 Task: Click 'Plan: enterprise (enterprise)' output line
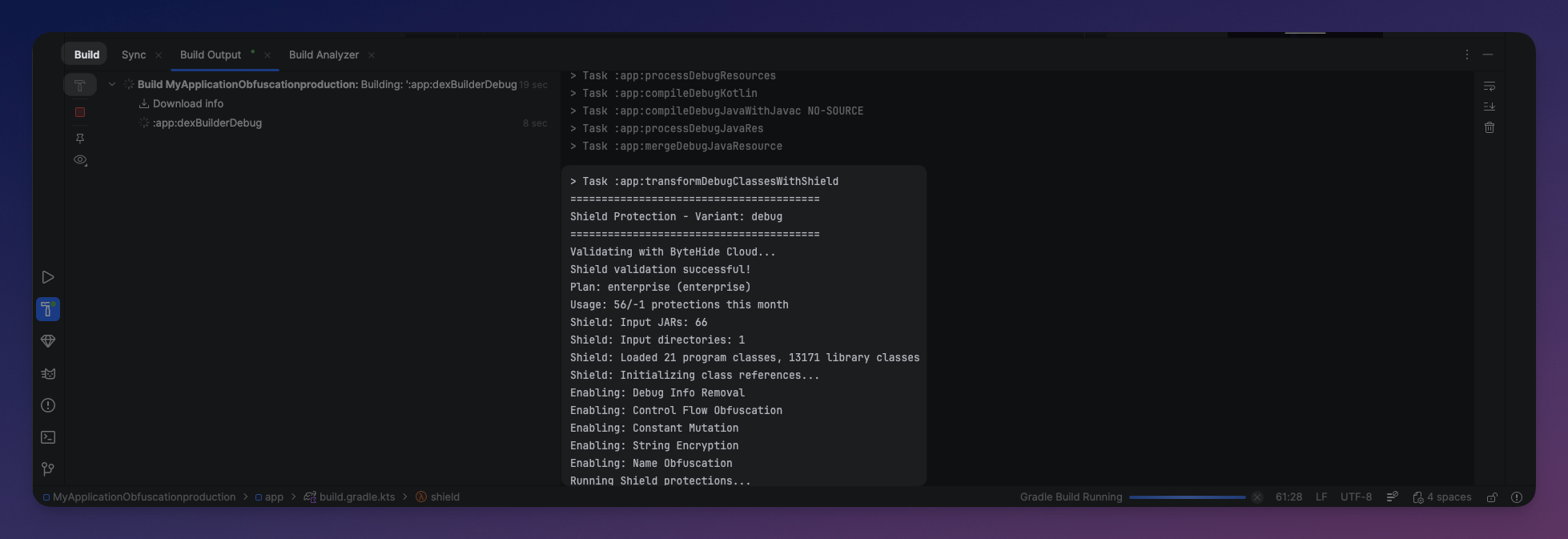[660, 287]
